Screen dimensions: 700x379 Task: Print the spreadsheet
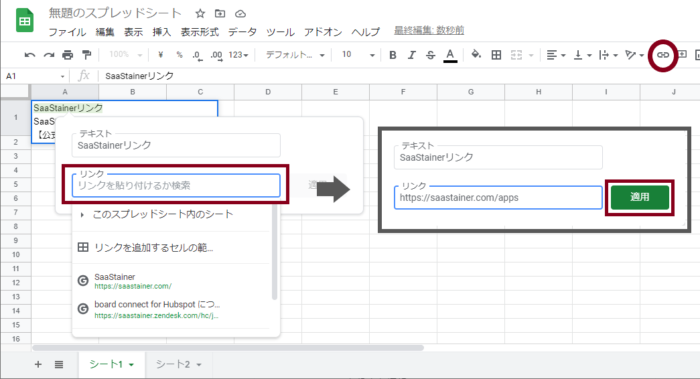coord(67,55)
